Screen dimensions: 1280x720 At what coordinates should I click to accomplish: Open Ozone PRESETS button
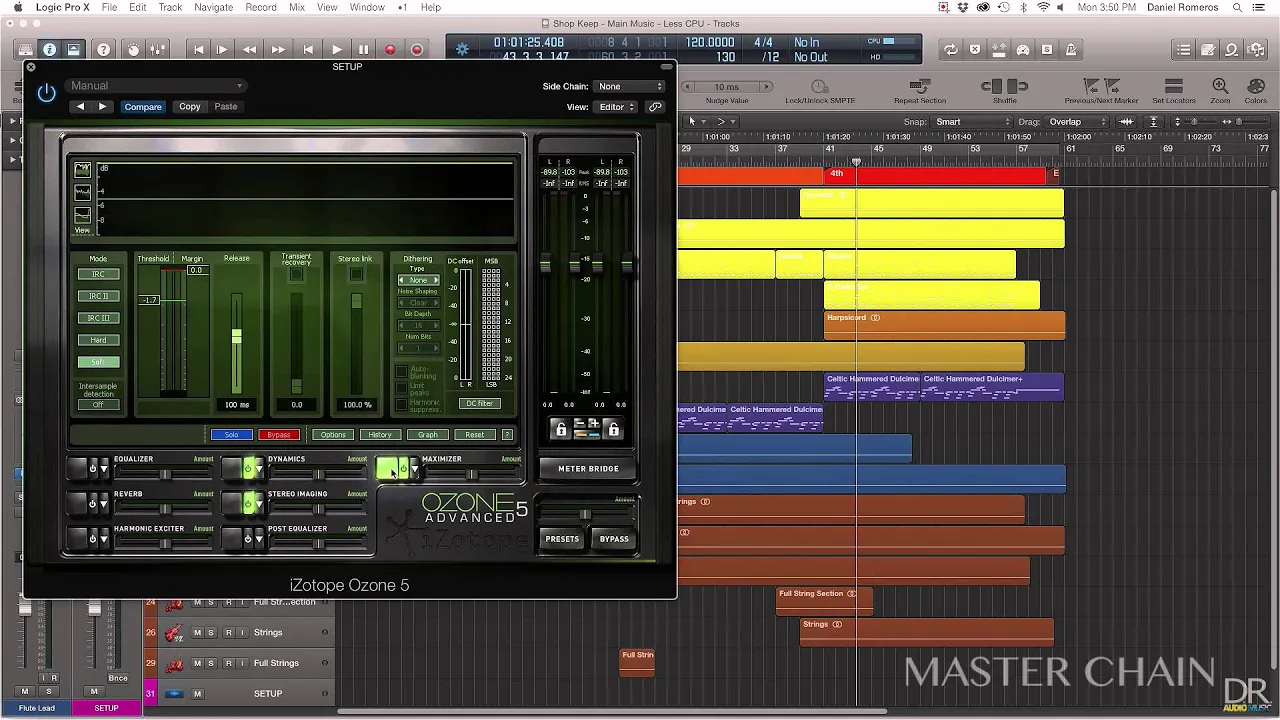tap(562, 539)
